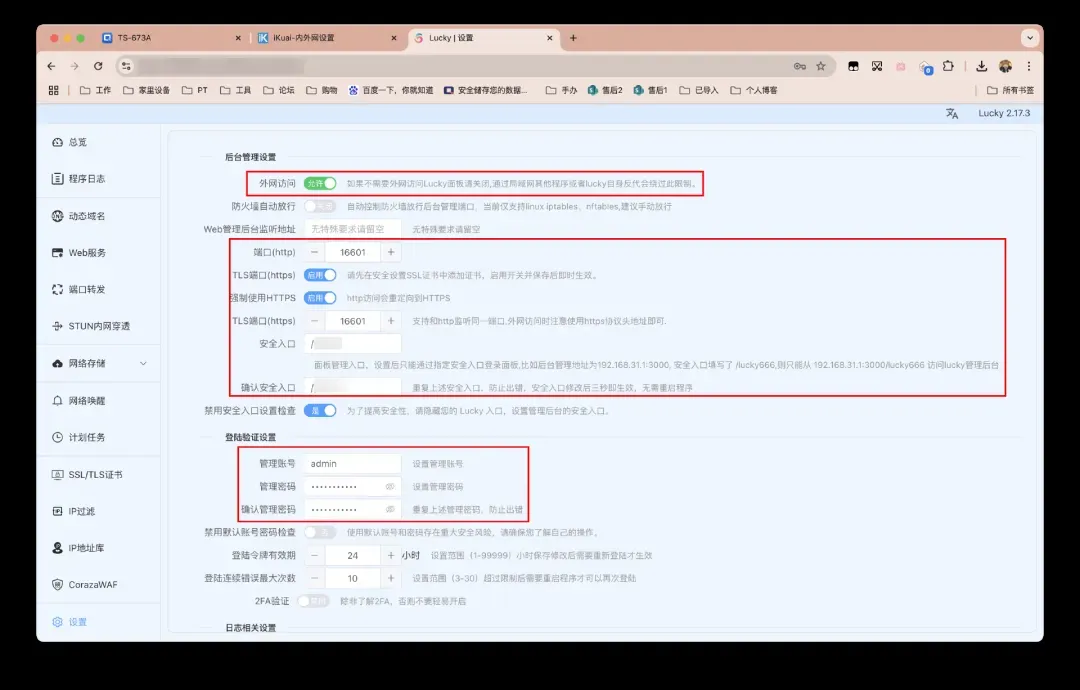The width and height of the screenshot is (1080, 690).
Task: Open the 个人博客 bookmark folder
Action: 753,90
